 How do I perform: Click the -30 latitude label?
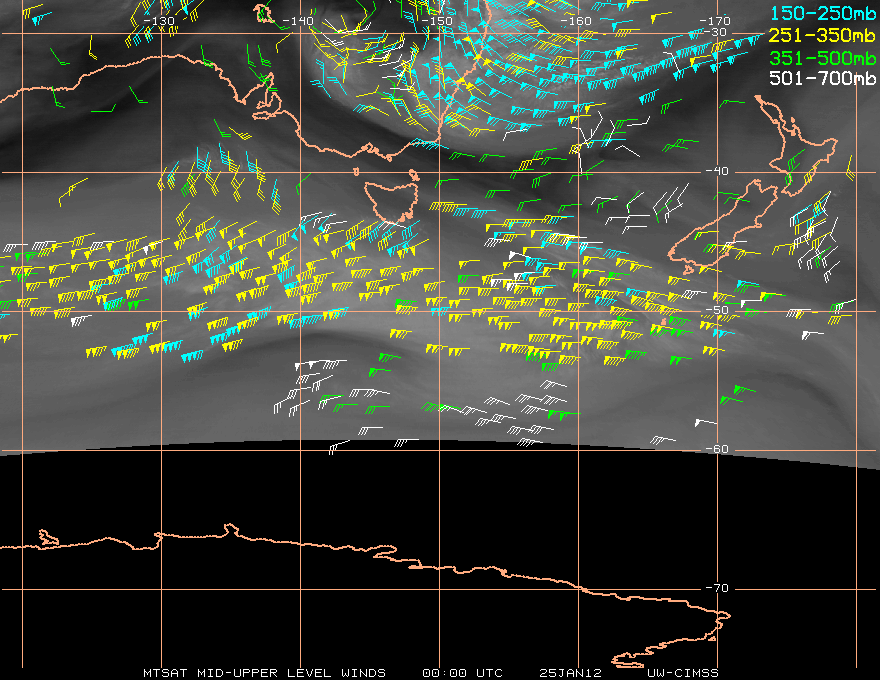click(x=716, y=32)
